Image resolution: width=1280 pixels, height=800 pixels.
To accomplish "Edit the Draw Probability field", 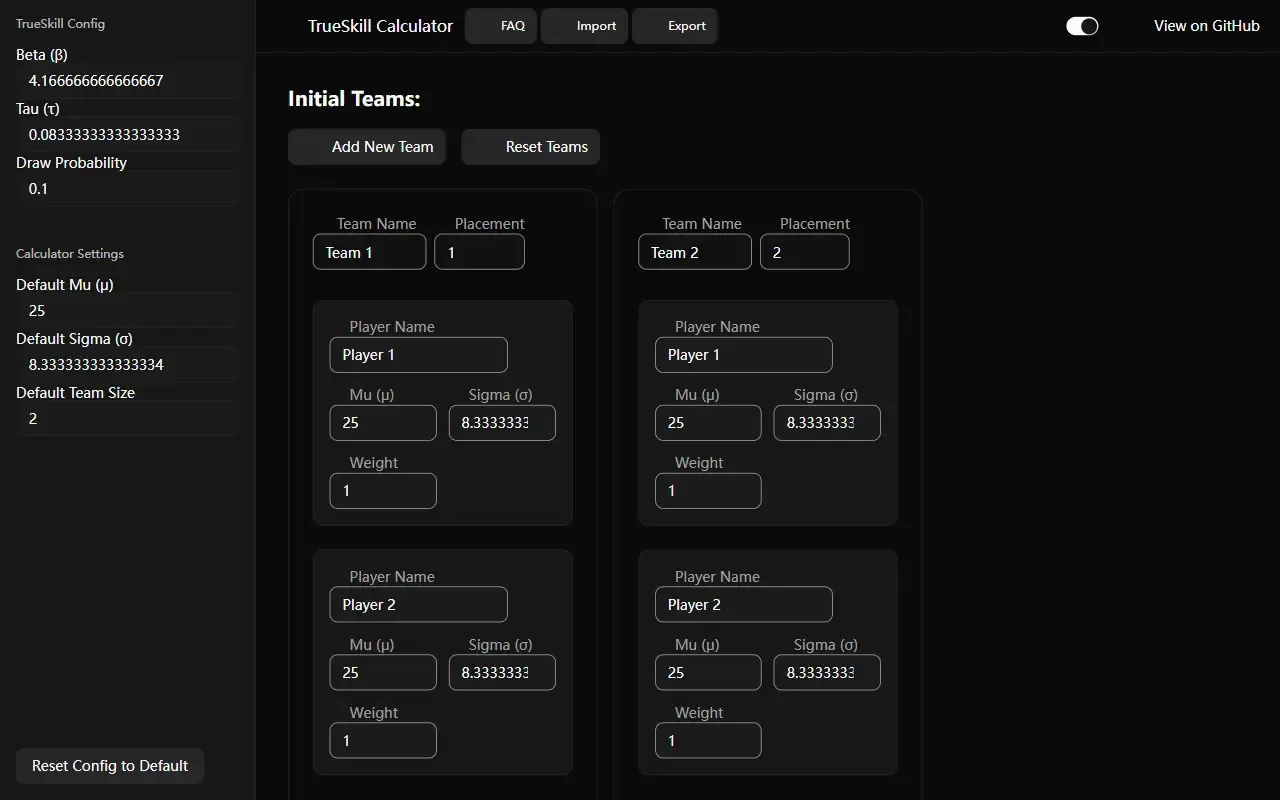I will pos(128,189).
